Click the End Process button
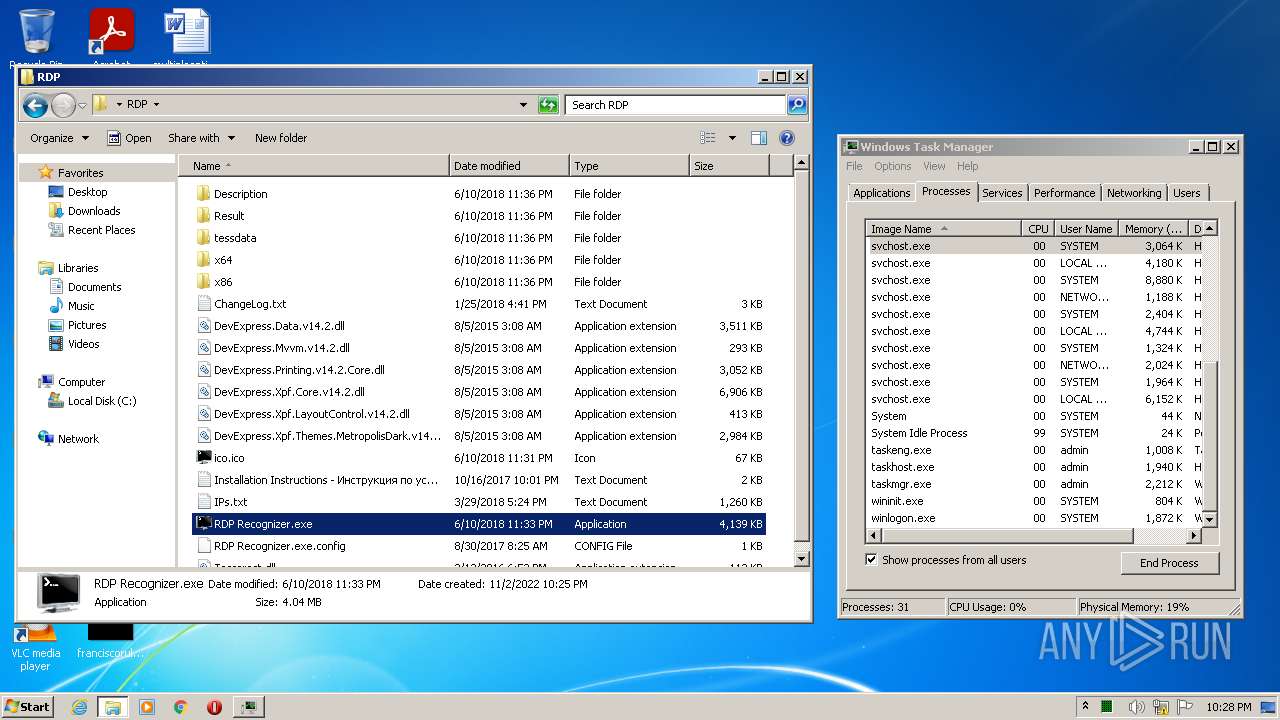The width and height of the screenshot is (1280, 720). pos(1169,563)
